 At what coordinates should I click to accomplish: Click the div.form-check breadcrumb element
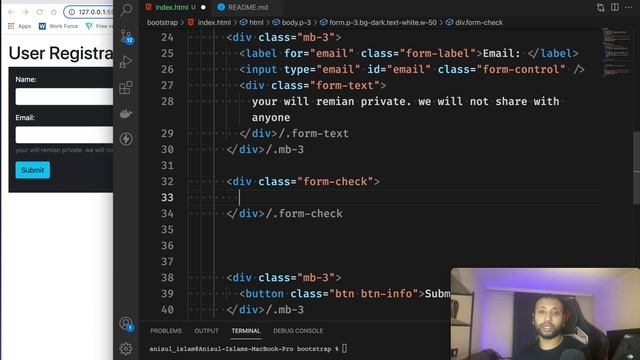[x=475, y=22]
